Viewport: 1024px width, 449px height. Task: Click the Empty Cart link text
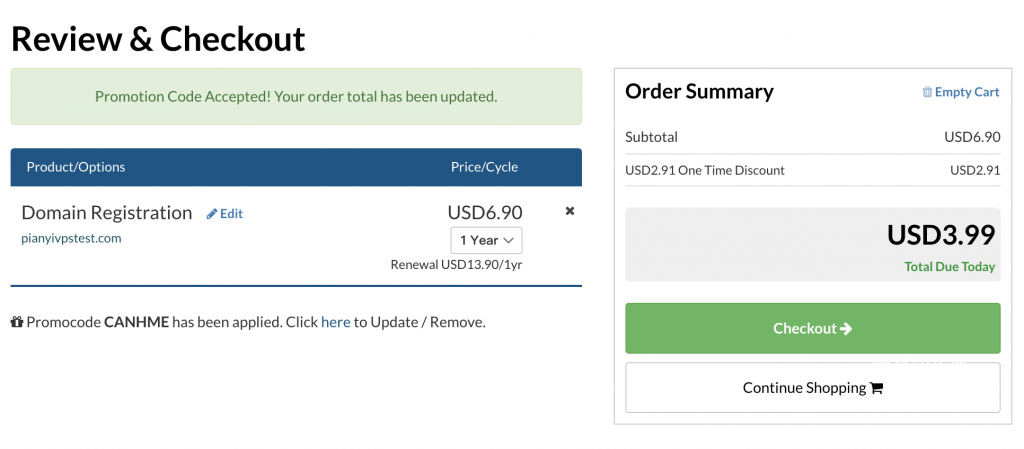coord(967,92)
